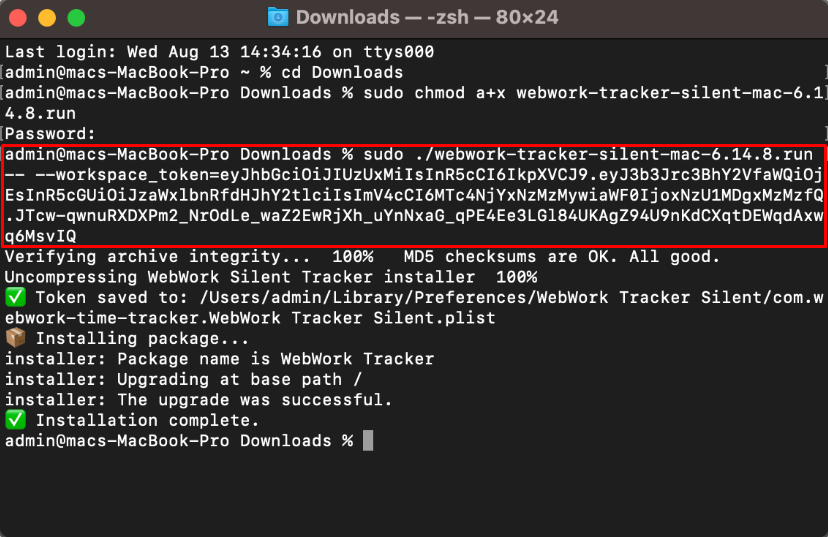Viewport: 828px width, 537px height.
Task: Click the /Users/admin/Library/Preferences path text
Action: pyautogui.click(x=365, y=297)
